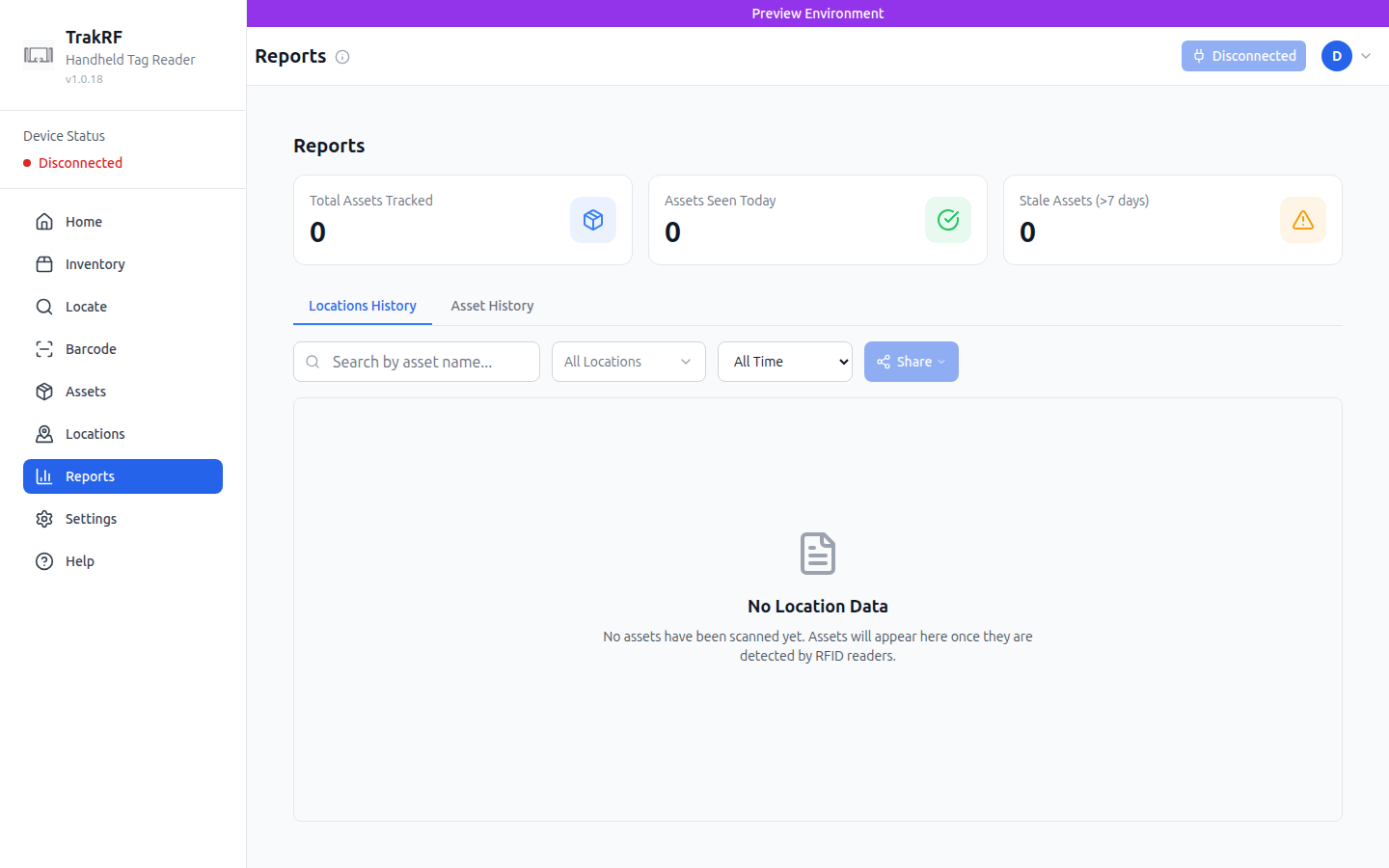The width and height of the screenshot is (1389, 868).
Task: Open Settings via the gear icon
Action: pos(44,518)
